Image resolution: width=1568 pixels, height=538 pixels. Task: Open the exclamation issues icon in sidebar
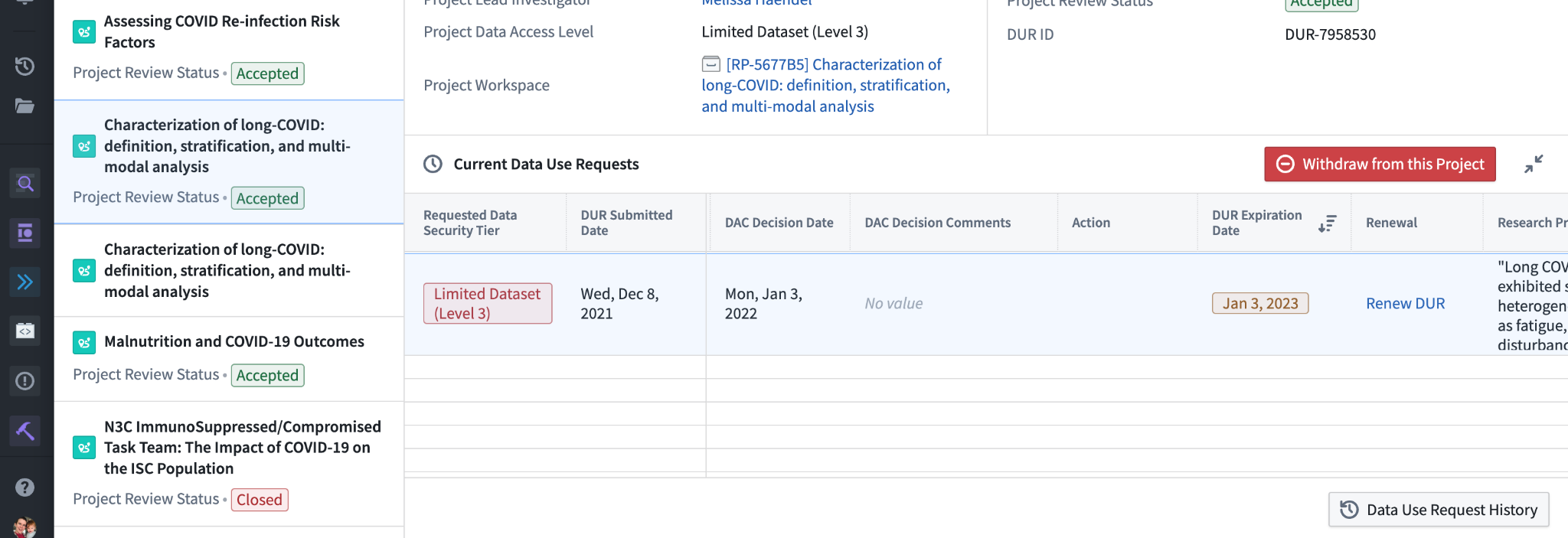tap(25, 380)
